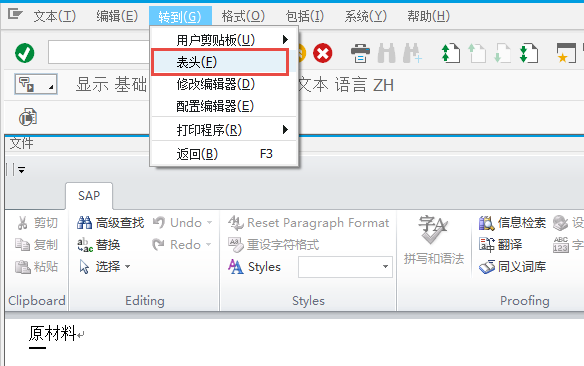
Task: Open the window menu icon beside 文本(T)
Action: (15, 15)
